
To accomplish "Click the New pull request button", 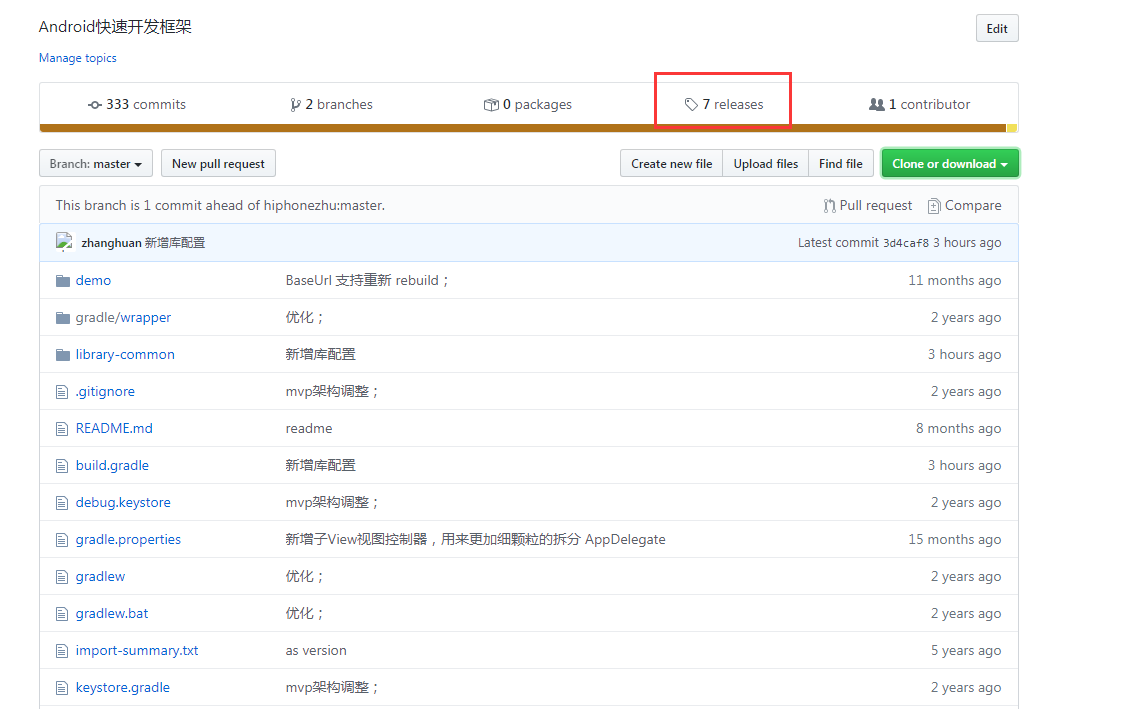I will tap(219, 164).
